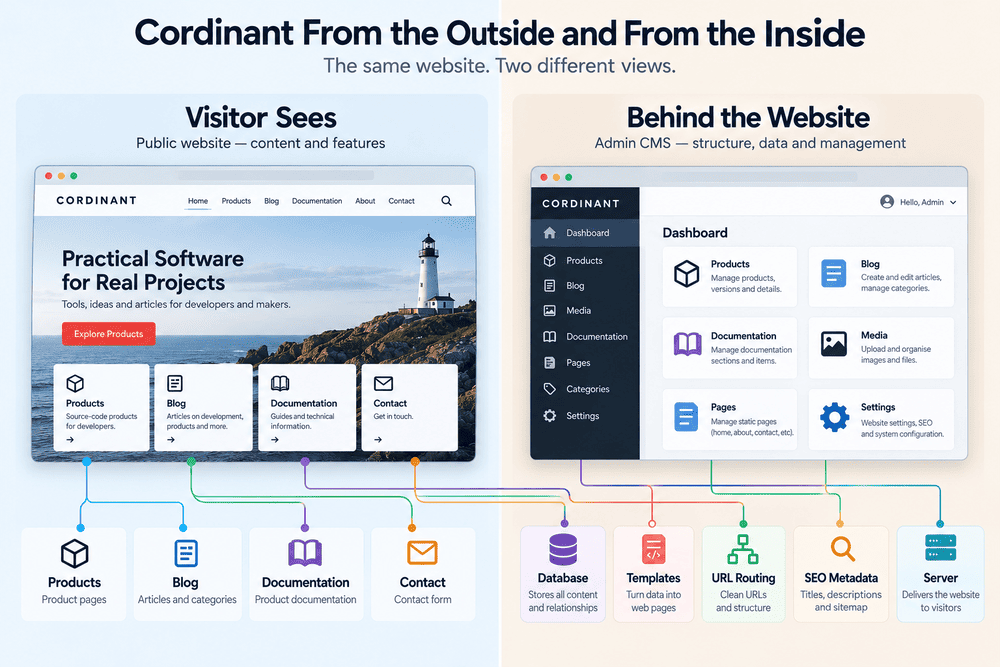Follow the arrow in hero Blog card

(171, 439)
